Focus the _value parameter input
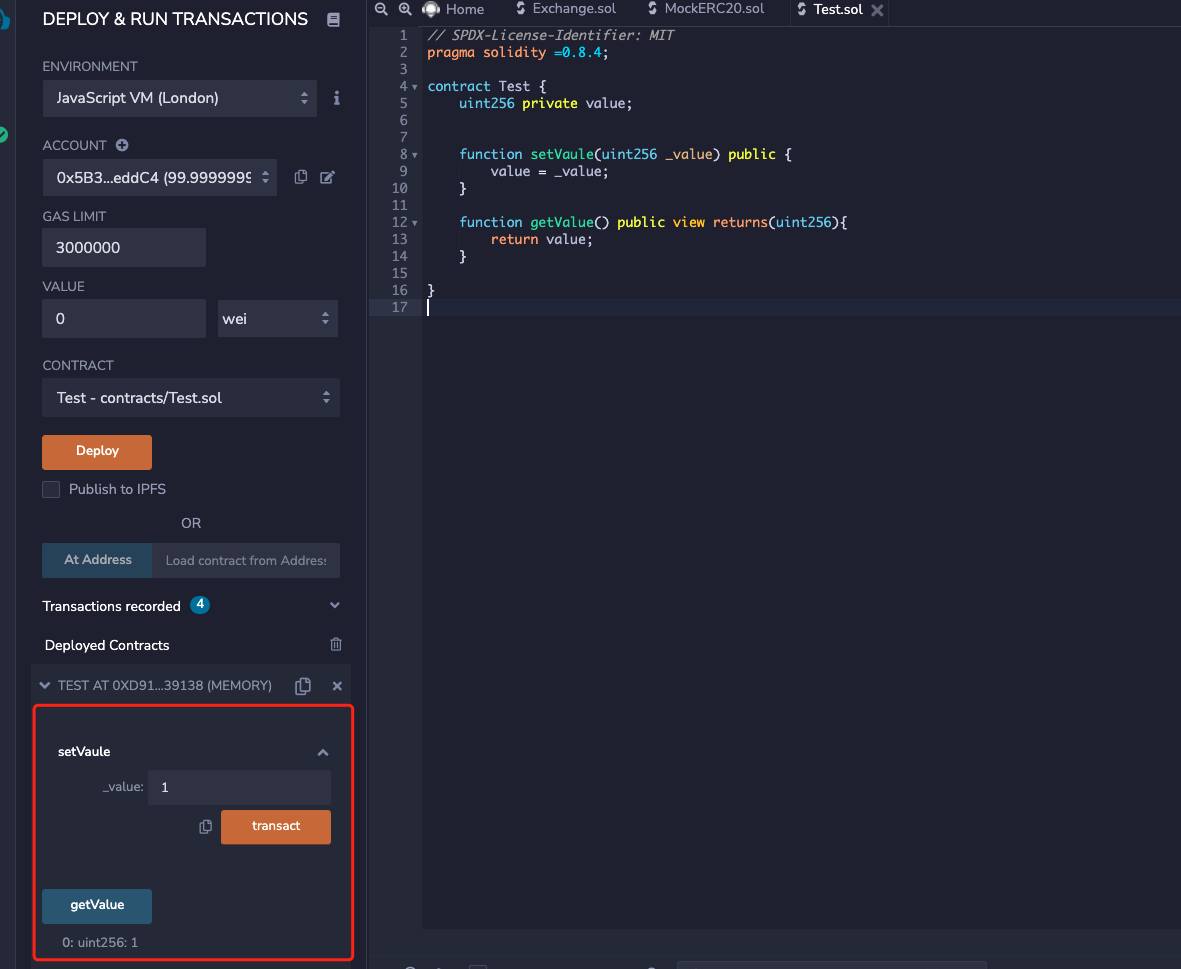Viewport: 1181px width, 969px height. coord(239,788)
